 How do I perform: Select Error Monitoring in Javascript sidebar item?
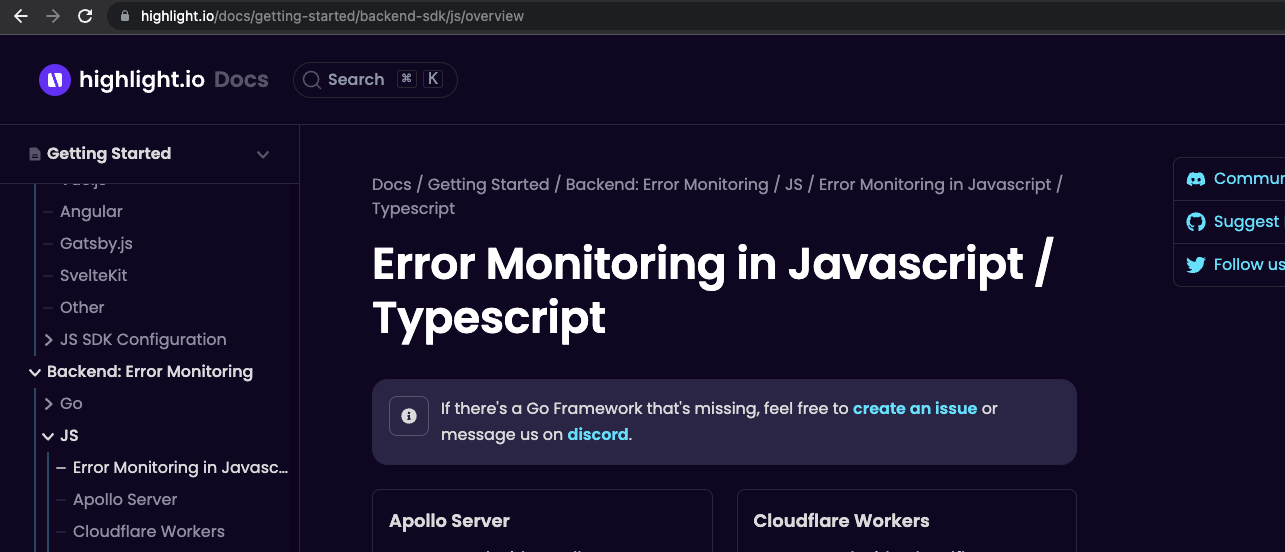180,468
